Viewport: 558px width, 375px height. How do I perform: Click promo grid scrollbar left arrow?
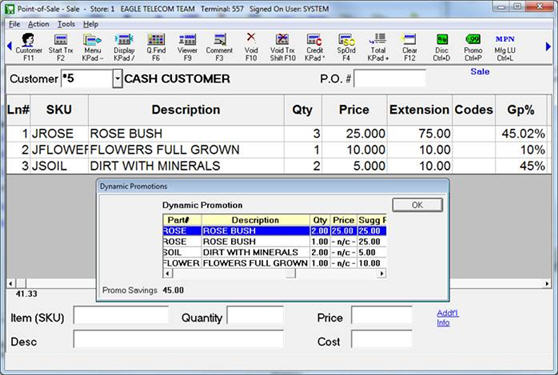(x=167, y=273)
